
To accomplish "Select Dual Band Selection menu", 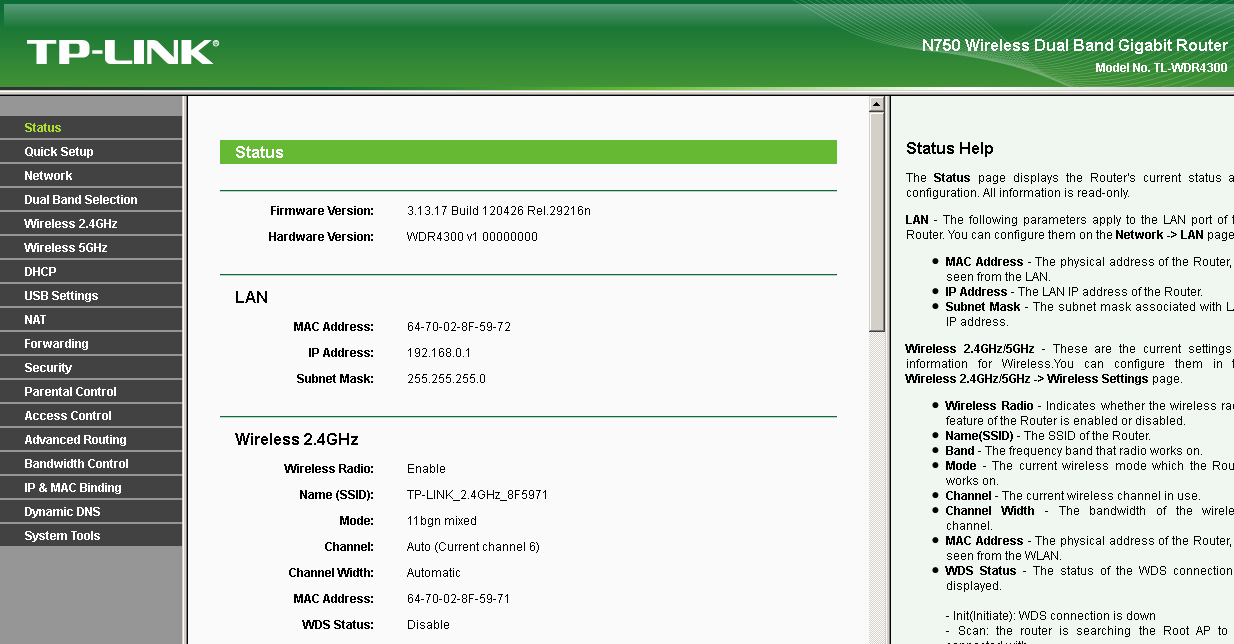I will (x=81, y=200).
